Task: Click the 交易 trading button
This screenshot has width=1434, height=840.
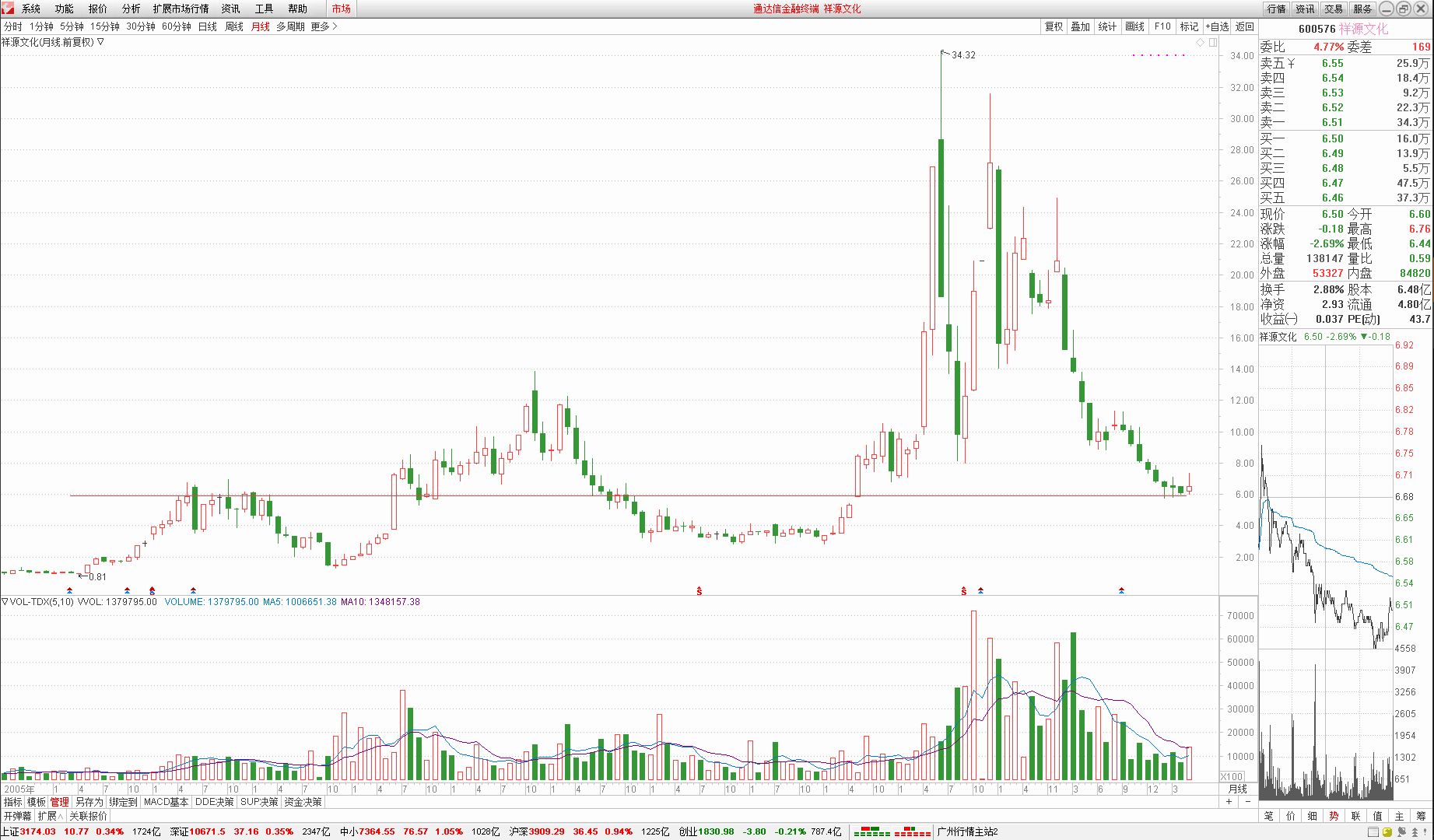Action: click(1334, 9)
